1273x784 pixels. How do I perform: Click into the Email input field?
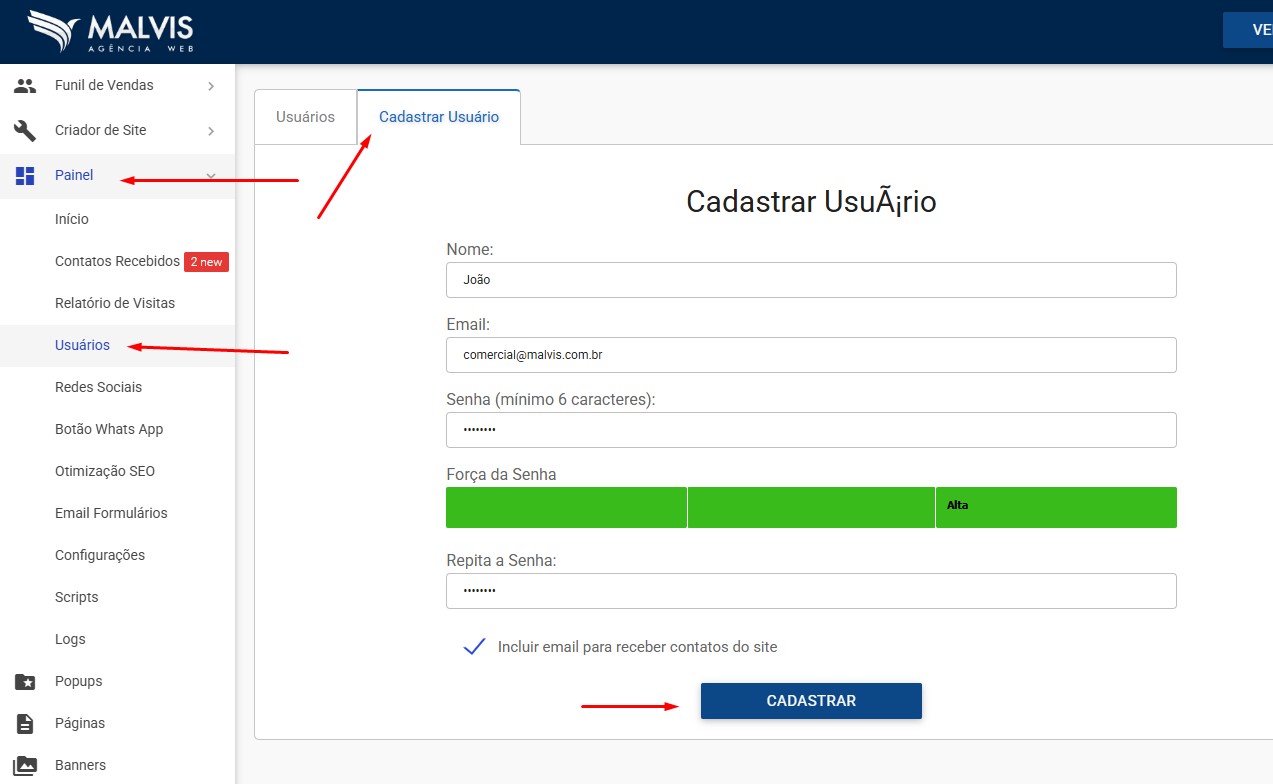[x=810, y=355]
